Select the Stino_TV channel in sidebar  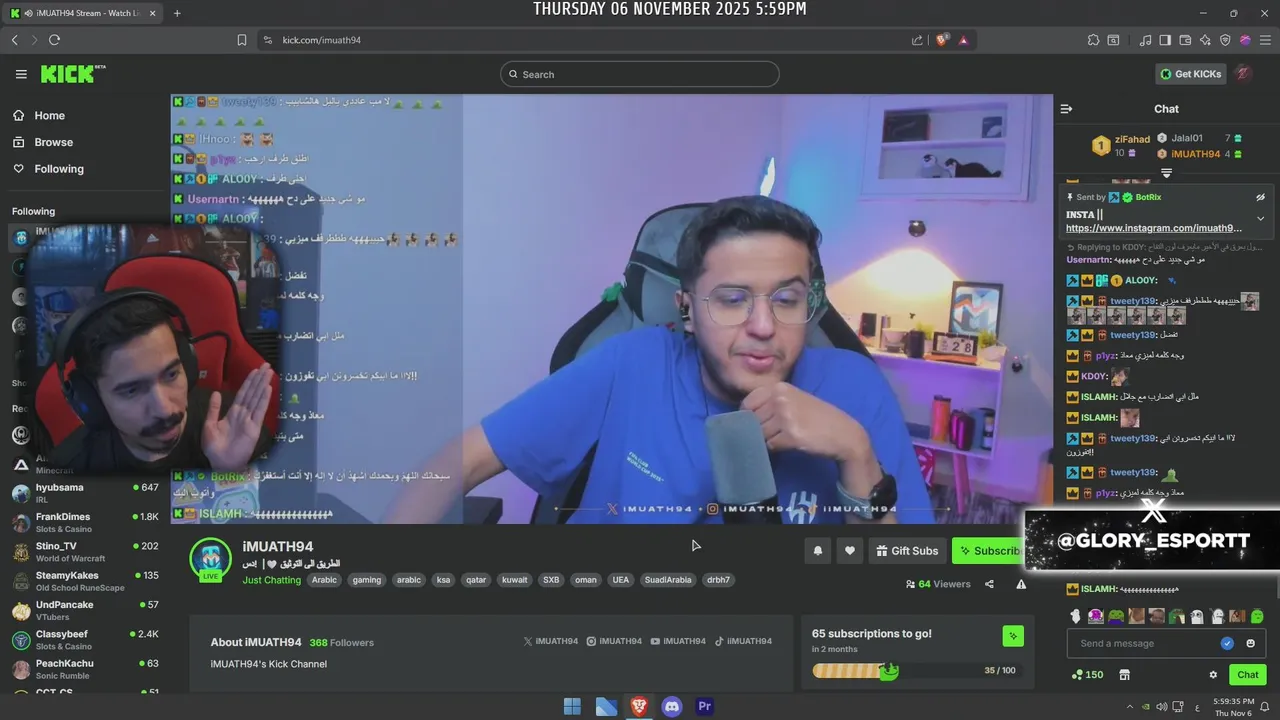point(86,552)
